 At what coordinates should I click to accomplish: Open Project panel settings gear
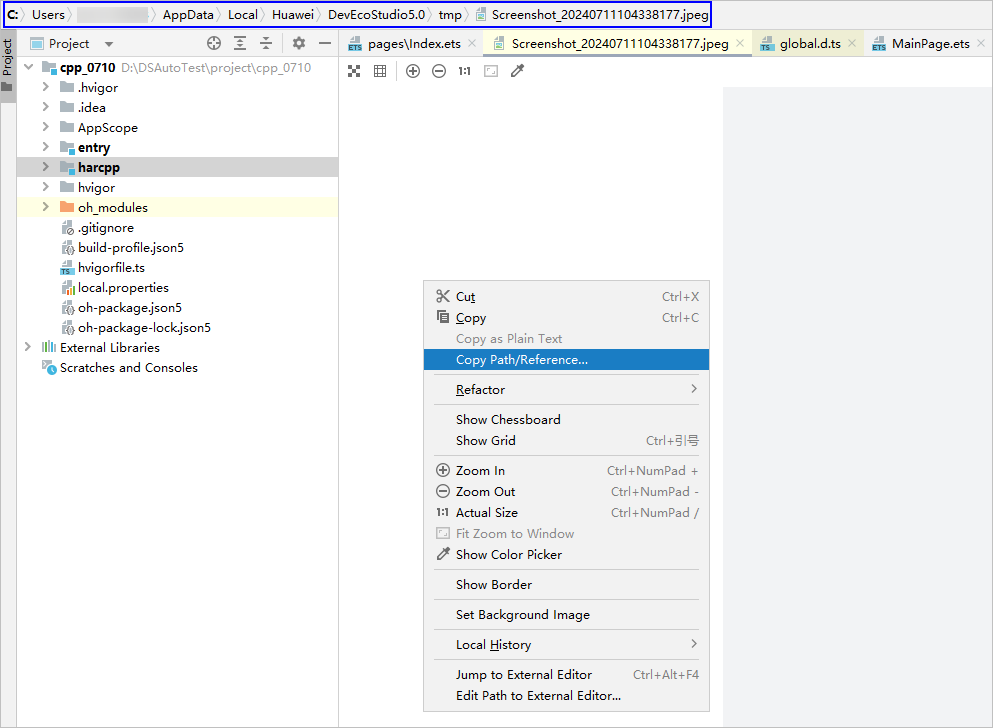[x=298, y=43]
